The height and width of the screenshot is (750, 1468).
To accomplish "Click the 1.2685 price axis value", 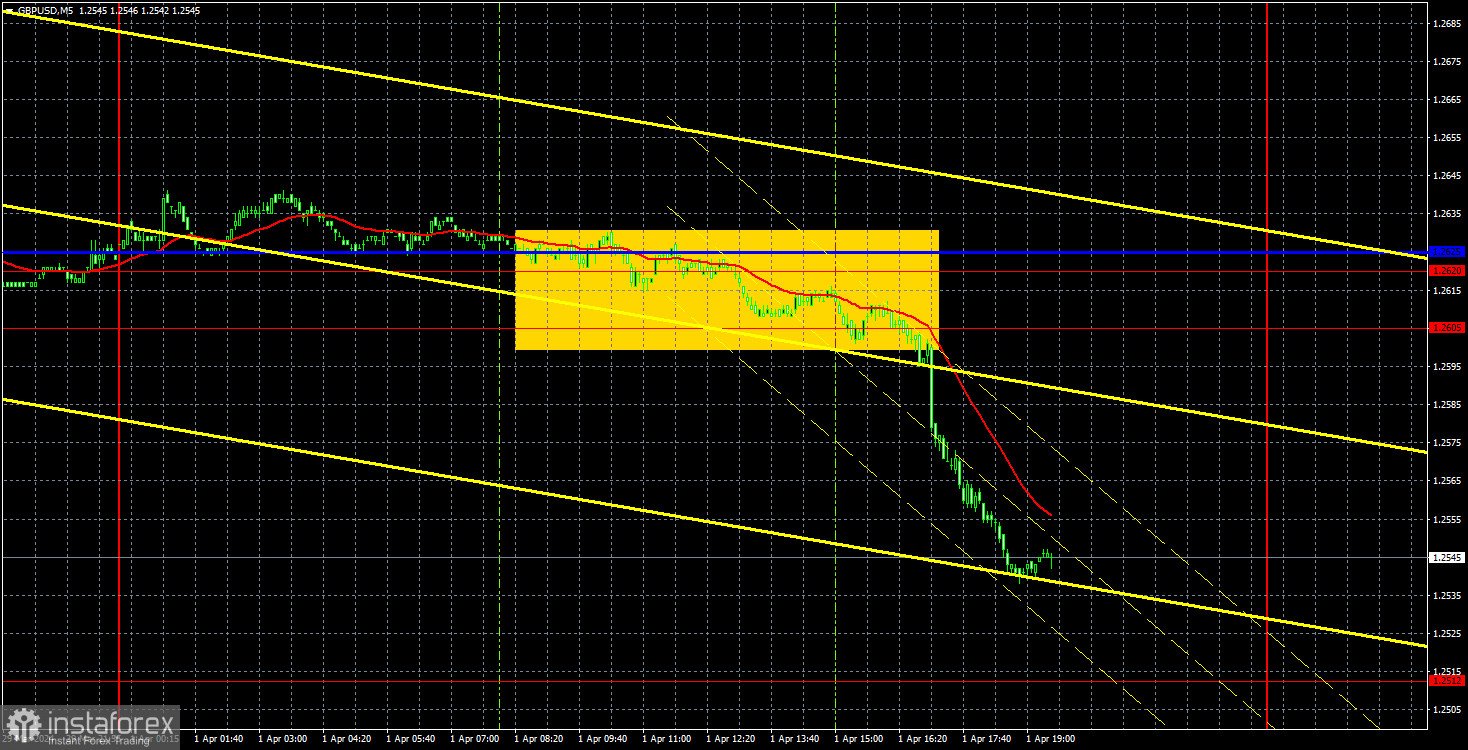I will click(1447, 23).
